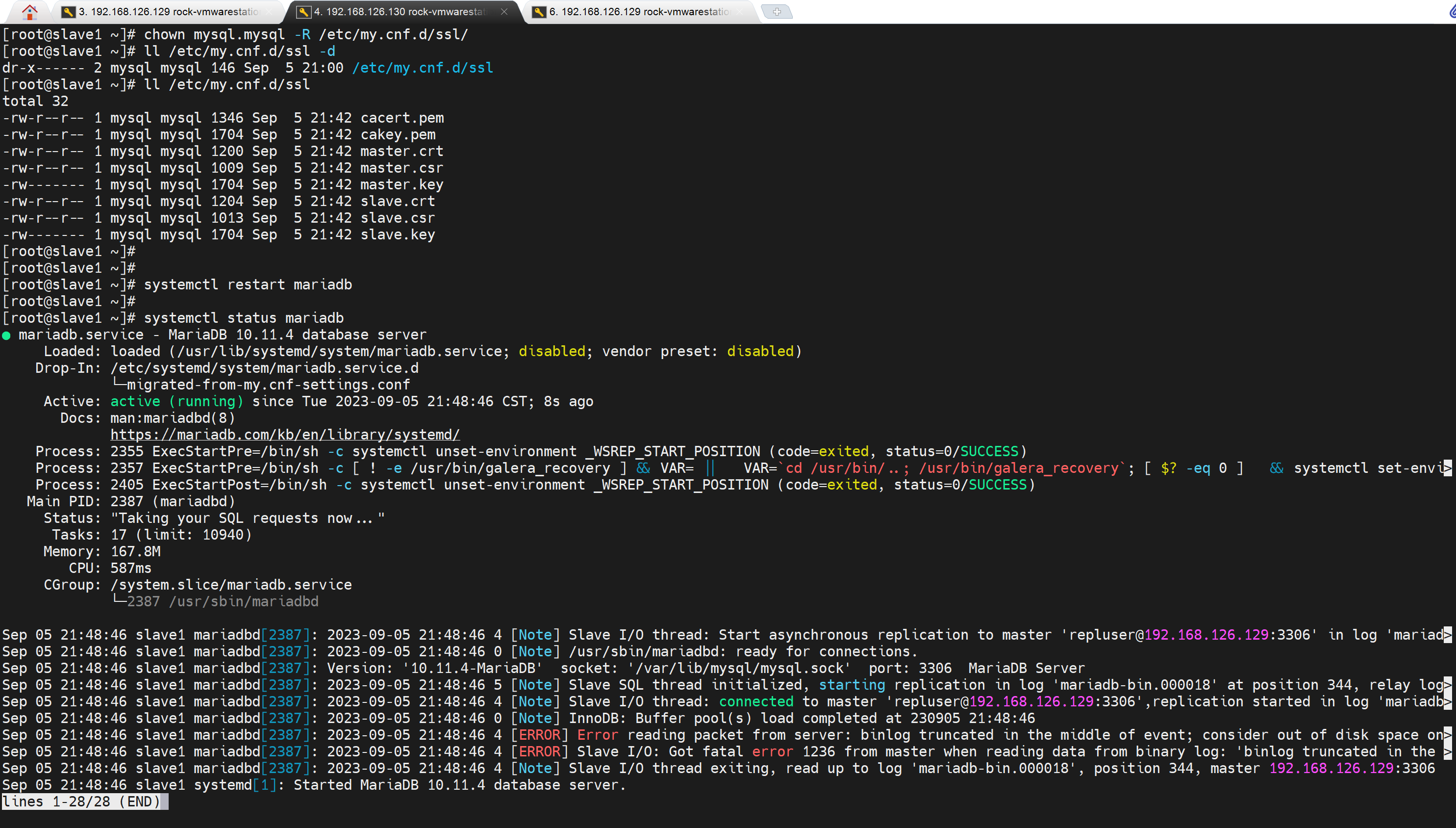1456x828 pixels.
Task: Click the Drop-In /etc/systemd/system/mariadb.service.d path
Action: point(264,368)
